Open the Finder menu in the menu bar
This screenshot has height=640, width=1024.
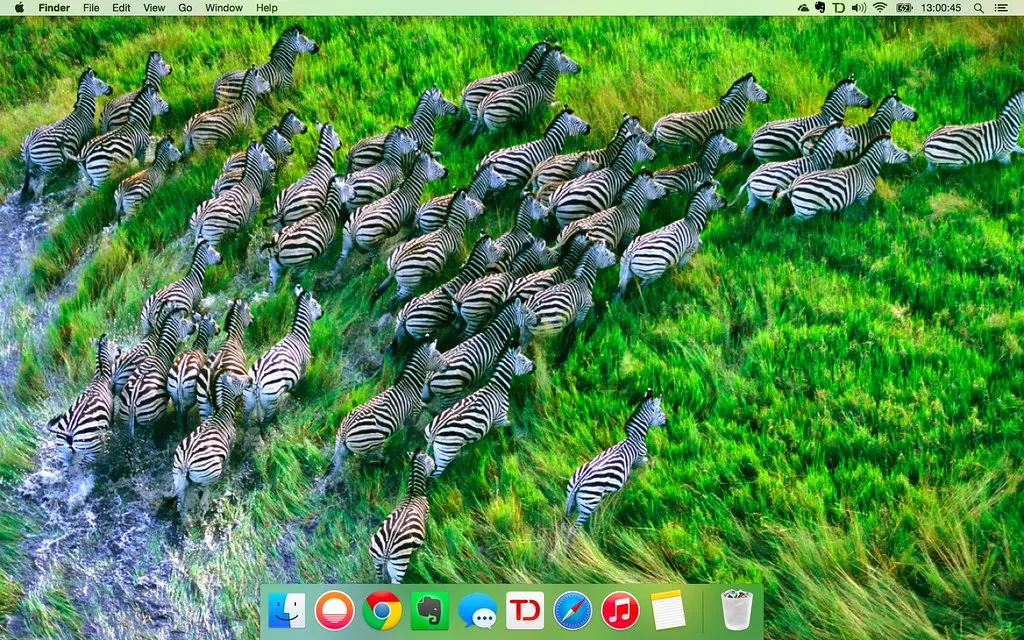point(54,8)
